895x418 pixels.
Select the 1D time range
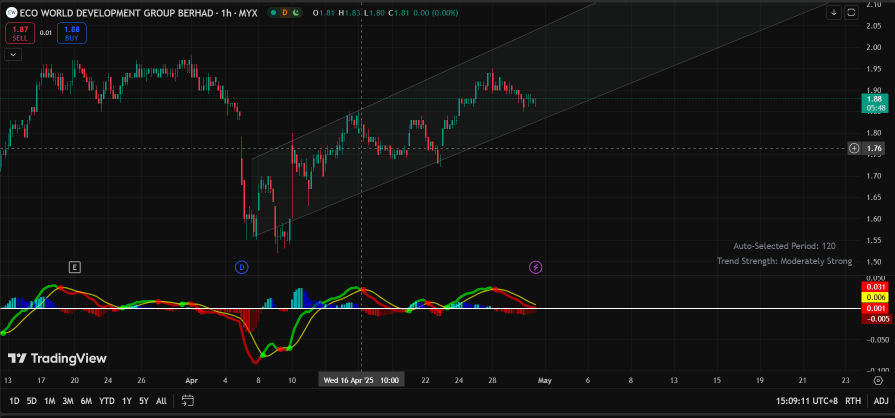point(14,401)
